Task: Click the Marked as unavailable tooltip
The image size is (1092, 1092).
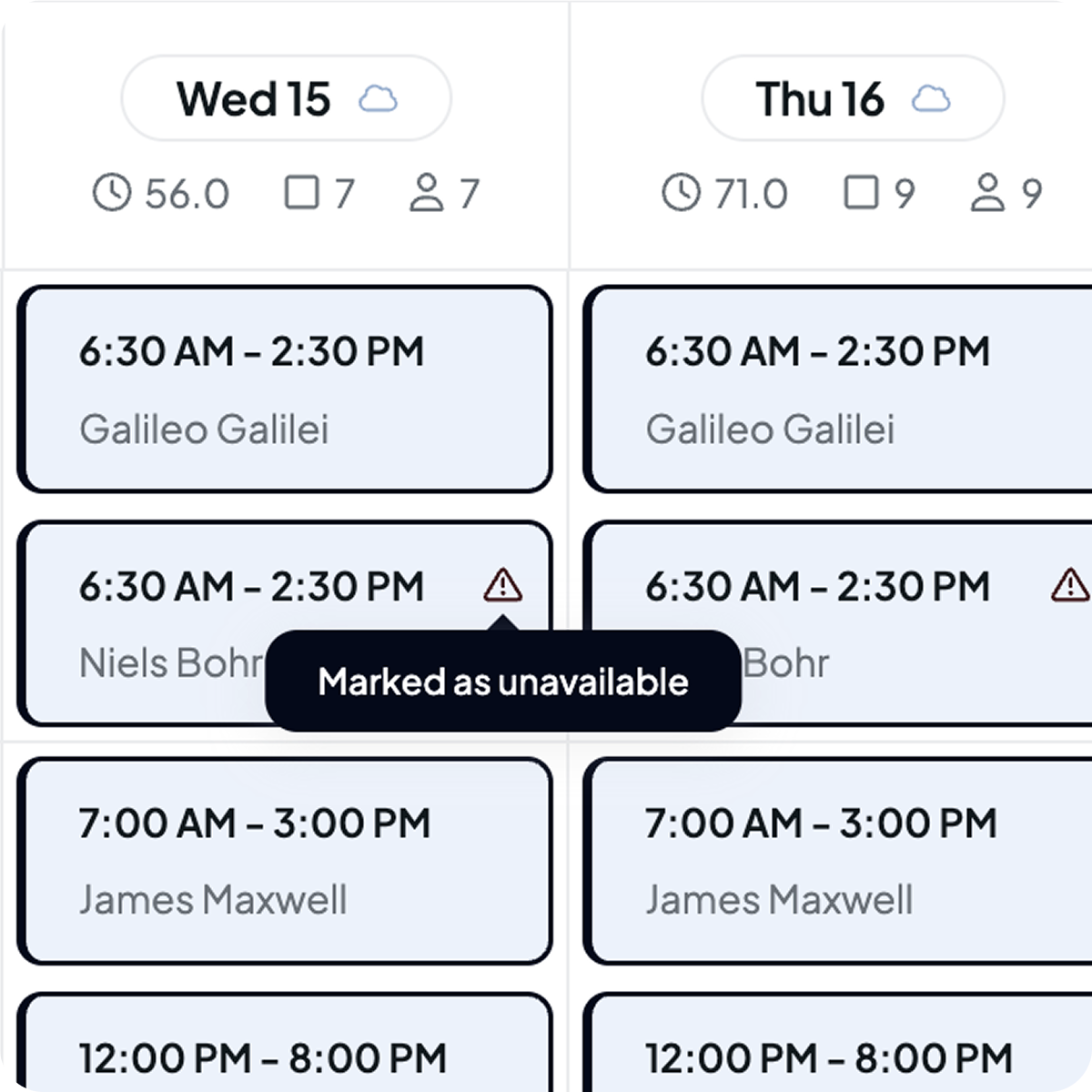Action: [503, 681]
